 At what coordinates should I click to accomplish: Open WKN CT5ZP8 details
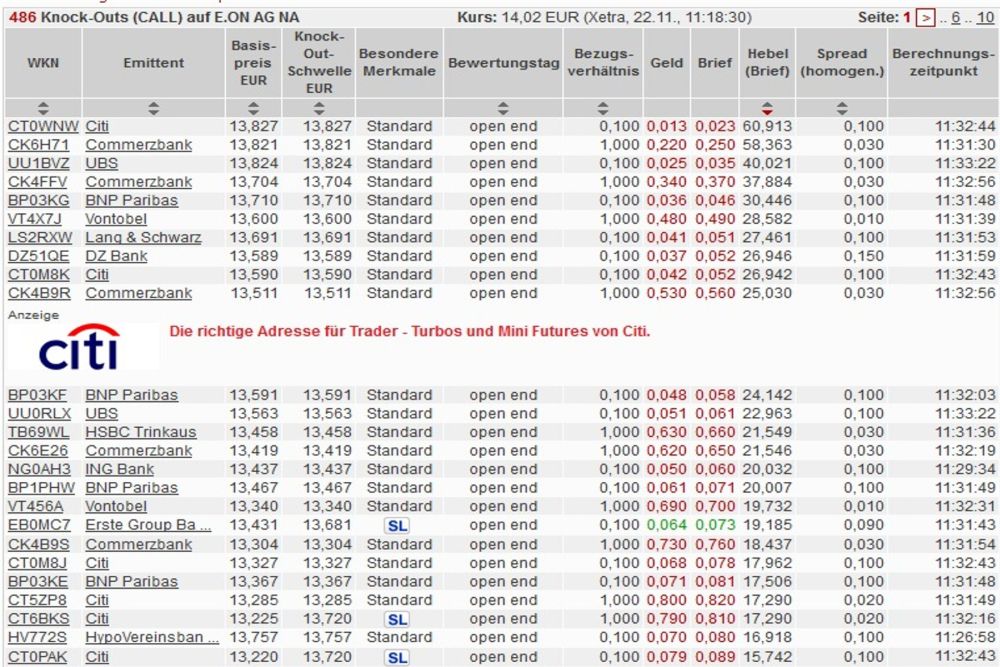(37, 600)
